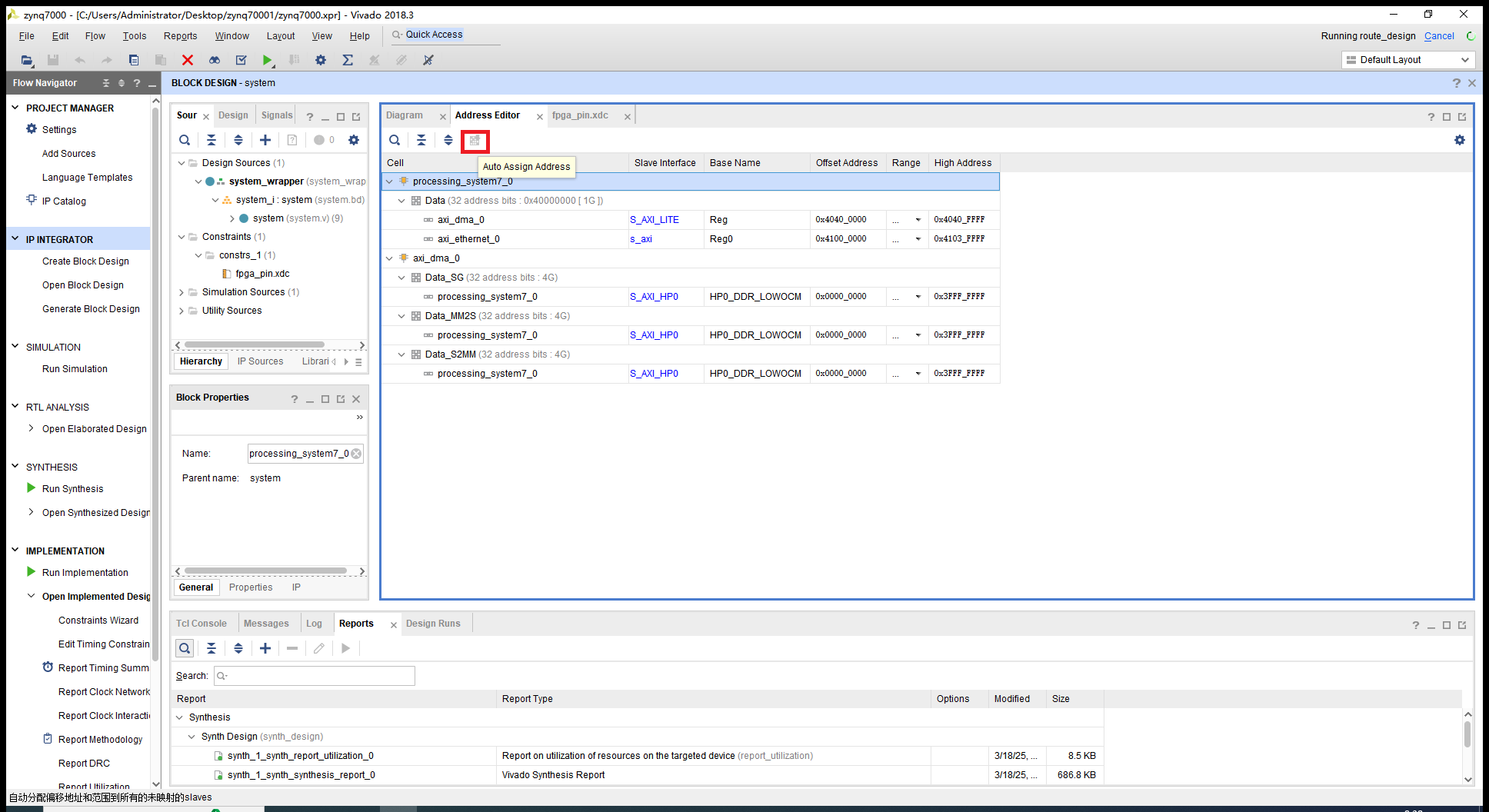Search within the Sources panel

coord(185,140)
